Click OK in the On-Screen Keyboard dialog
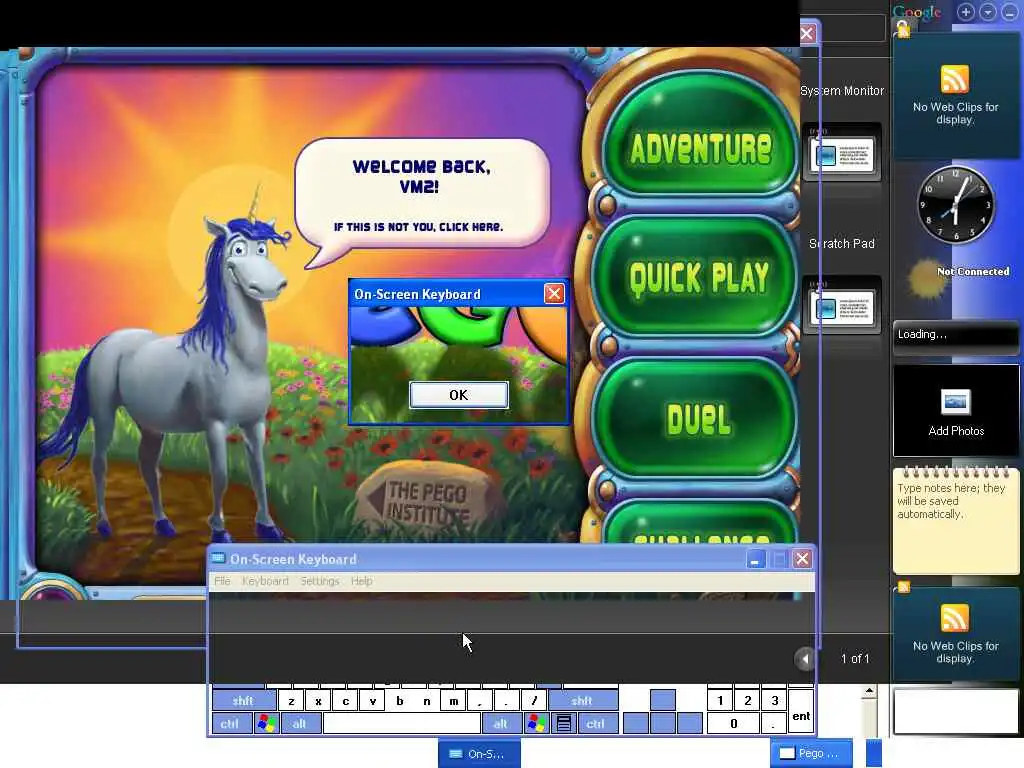Image resolution: width=1024 pixels, height=768 pixels. (458, 394)
